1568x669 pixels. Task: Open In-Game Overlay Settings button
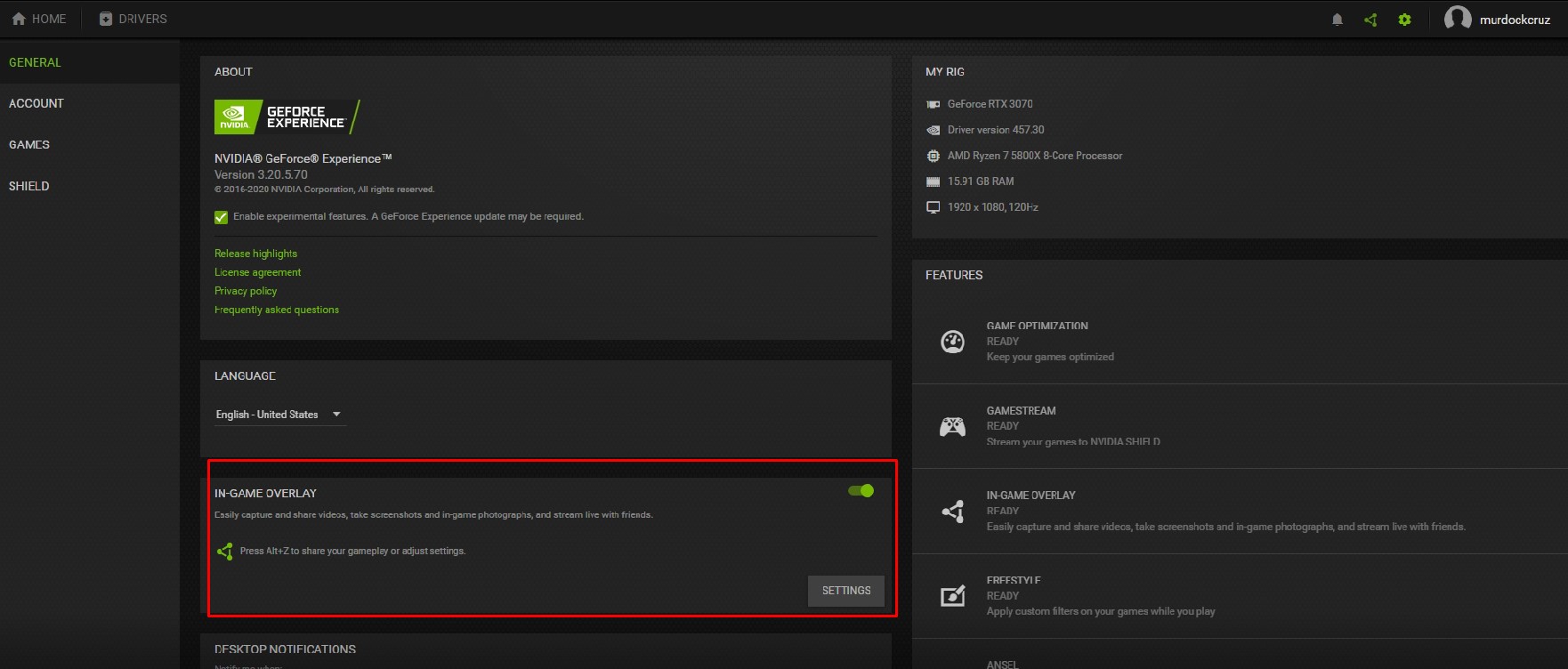click(x=845, y=591)
